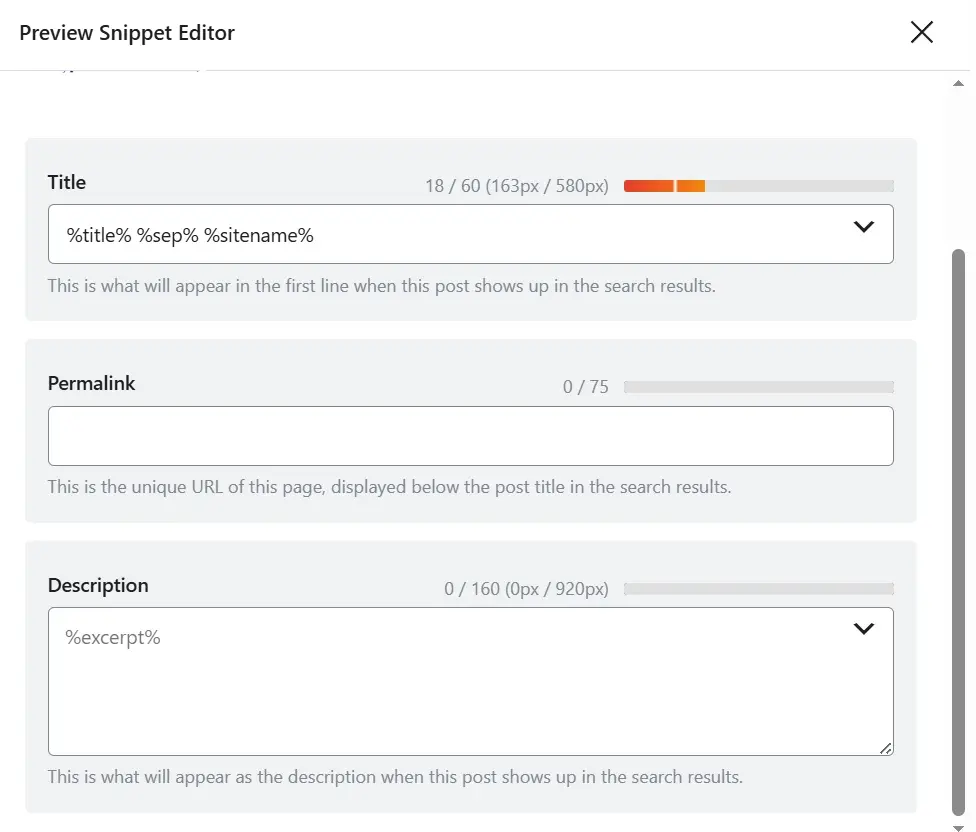Click the Permalink field label
976x832 pixels.
click(91, 384)
